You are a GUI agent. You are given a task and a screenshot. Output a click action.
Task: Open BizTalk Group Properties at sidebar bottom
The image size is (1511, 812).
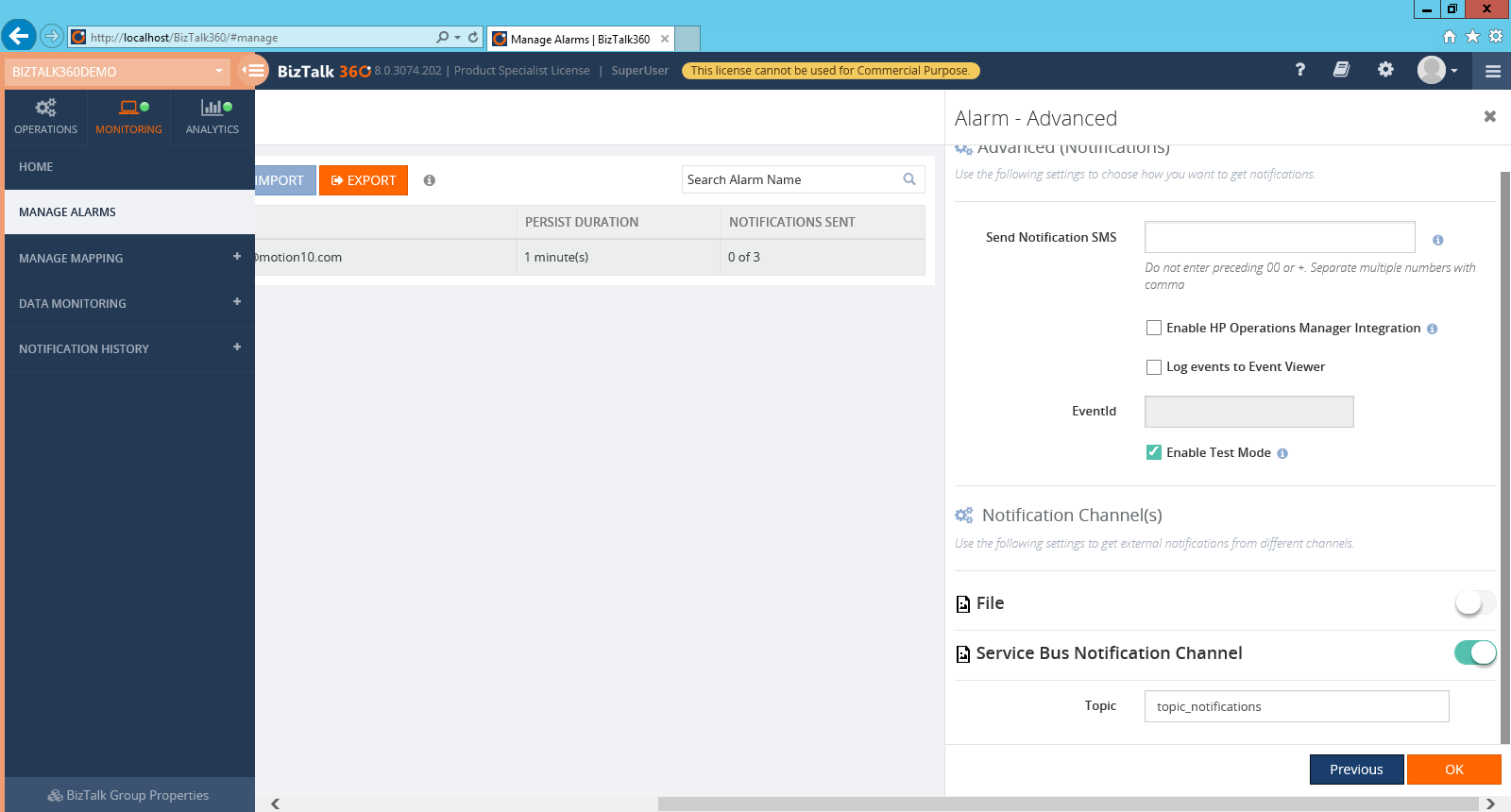click(129, 795)
